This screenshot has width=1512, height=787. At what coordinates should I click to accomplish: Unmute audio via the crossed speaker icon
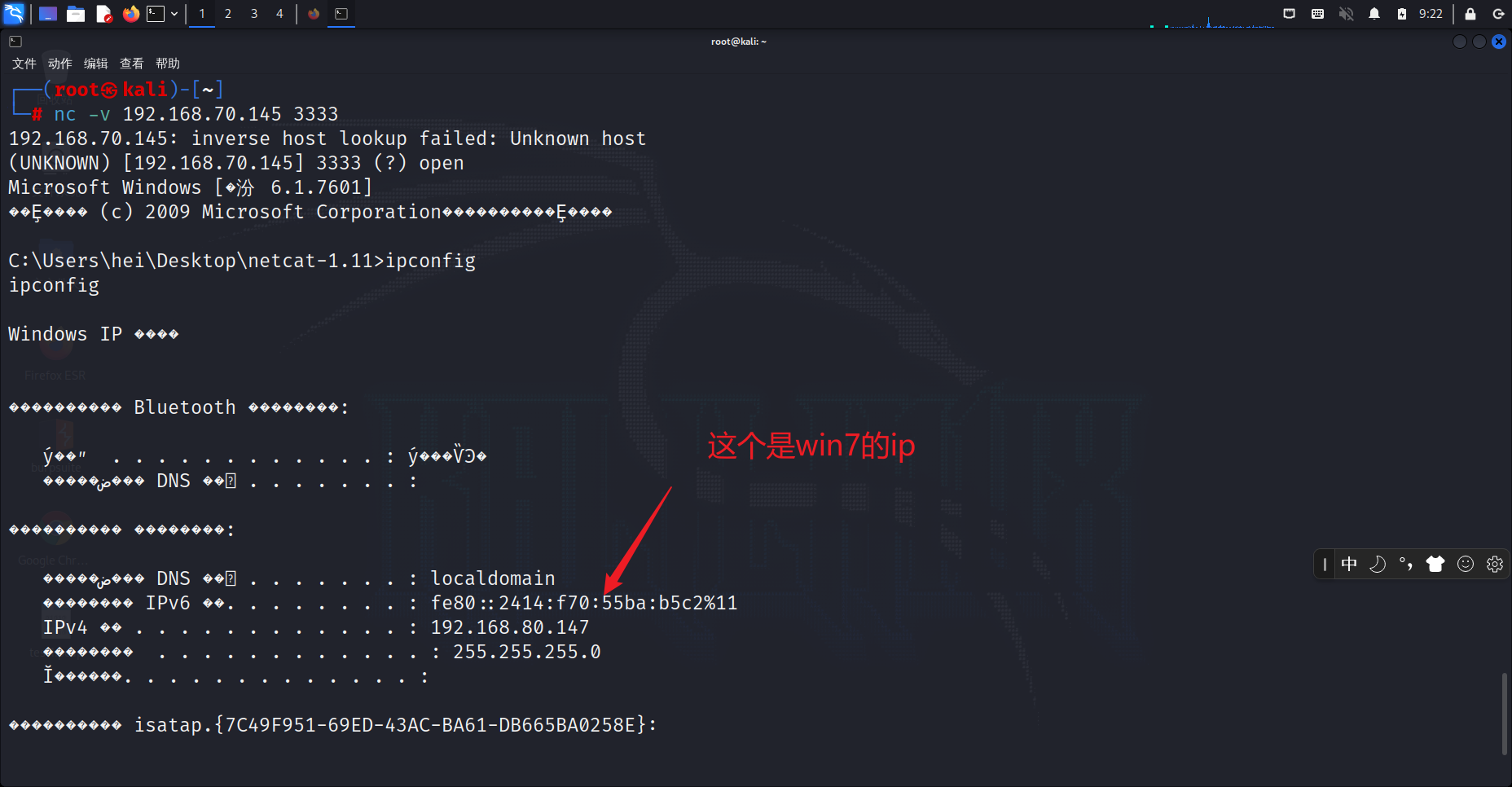(x=1347, y=14)
